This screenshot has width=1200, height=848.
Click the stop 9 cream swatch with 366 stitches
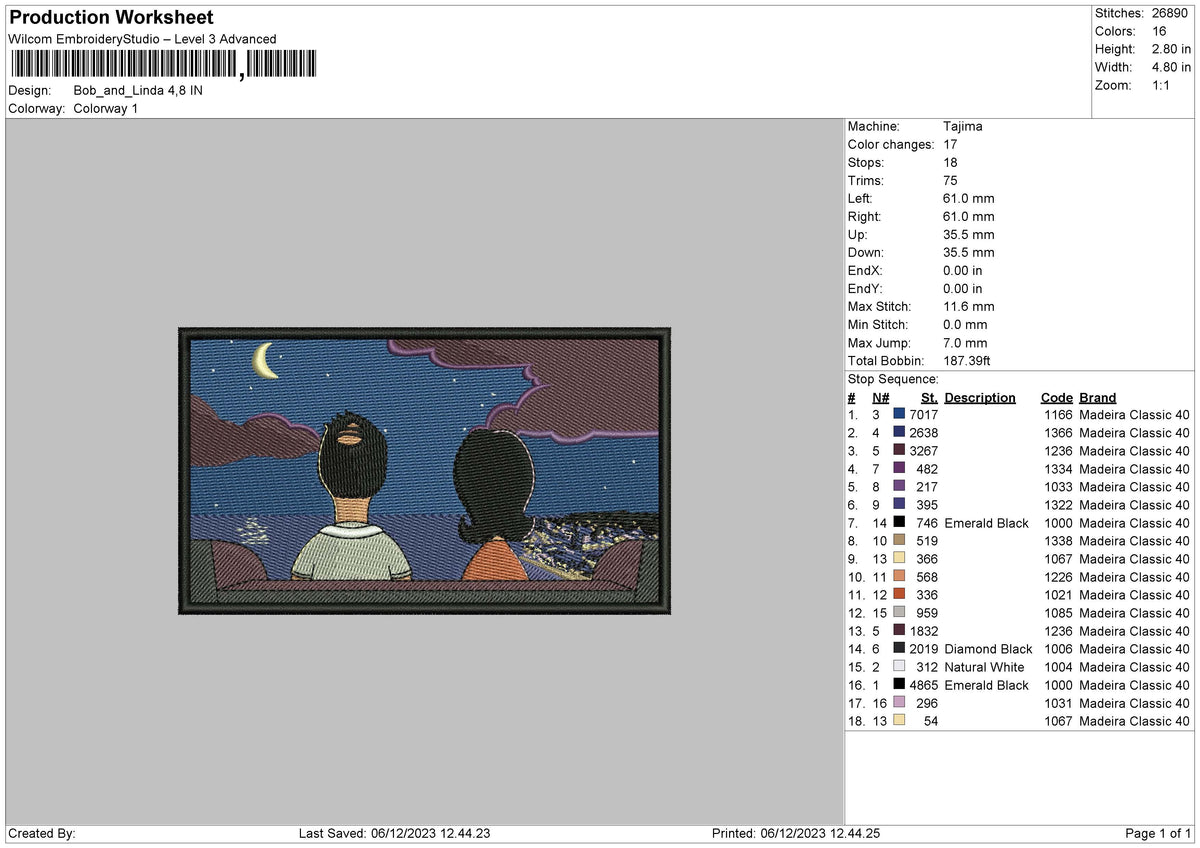900,557
